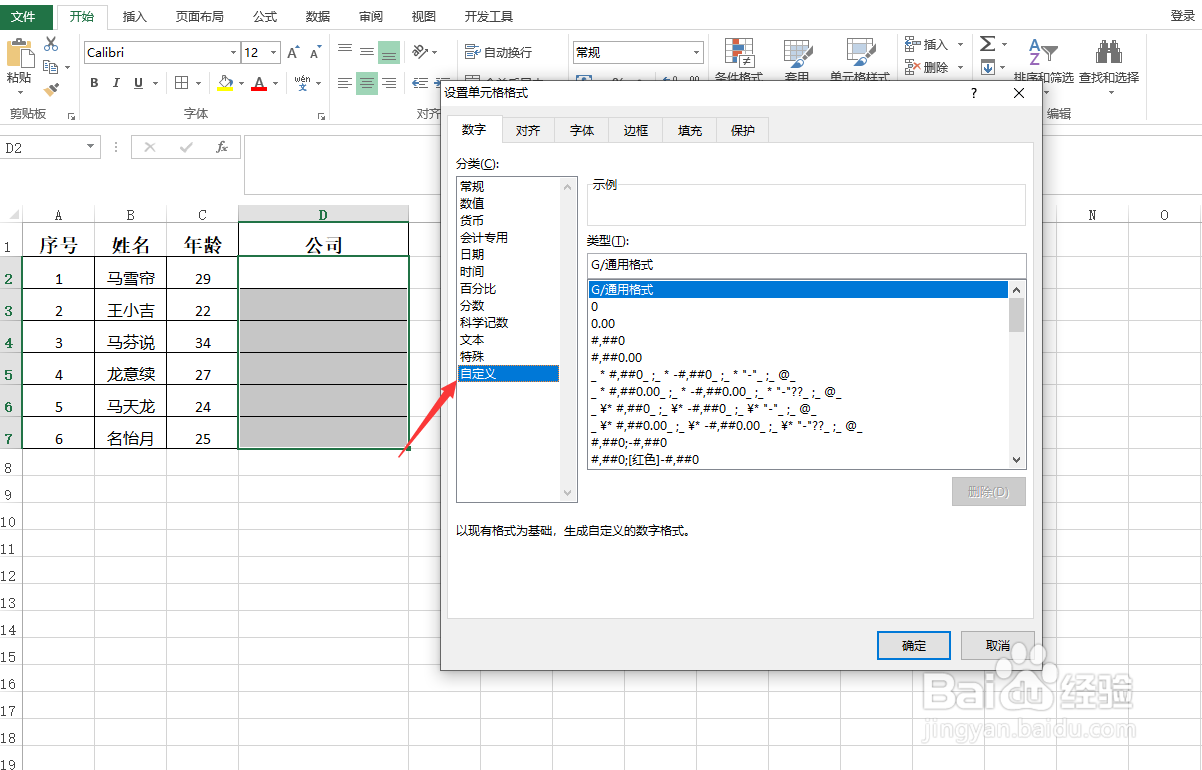
Task: Click 插入 insert cells icon
Action: [912, 44]
